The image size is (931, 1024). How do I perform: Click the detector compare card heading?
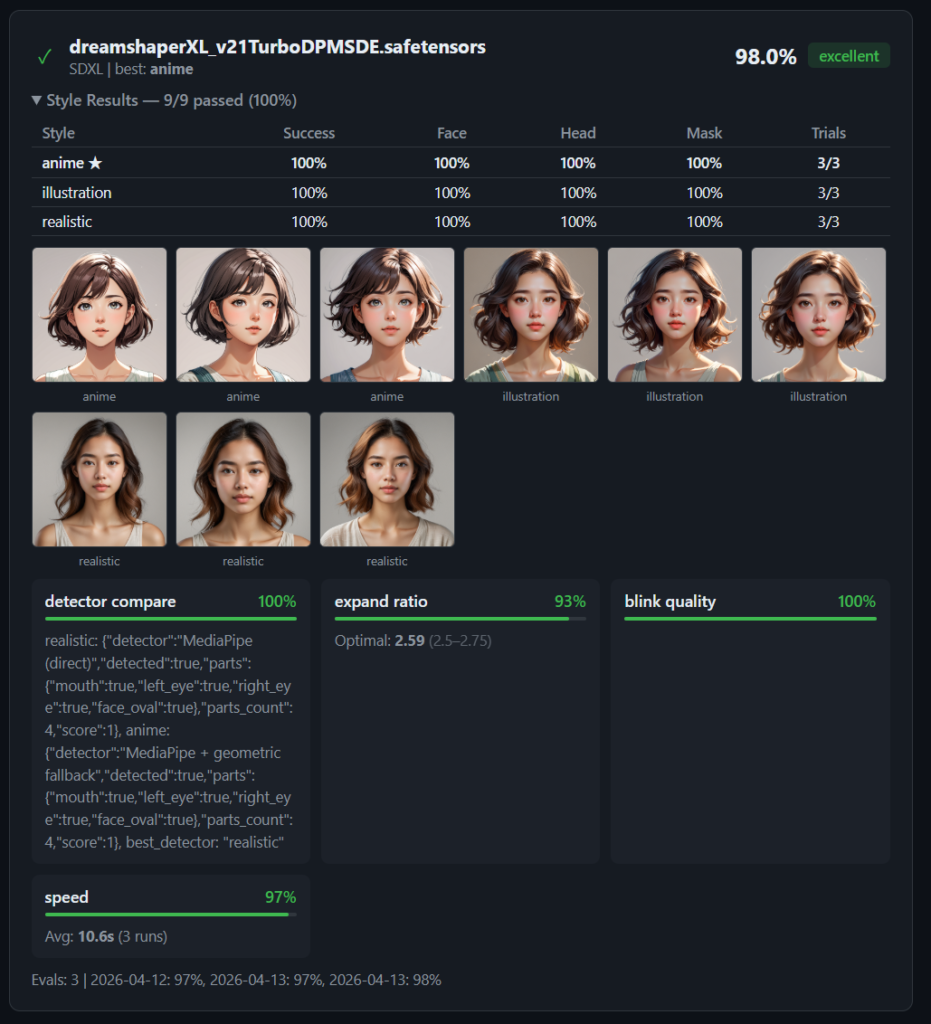point(110,602)
